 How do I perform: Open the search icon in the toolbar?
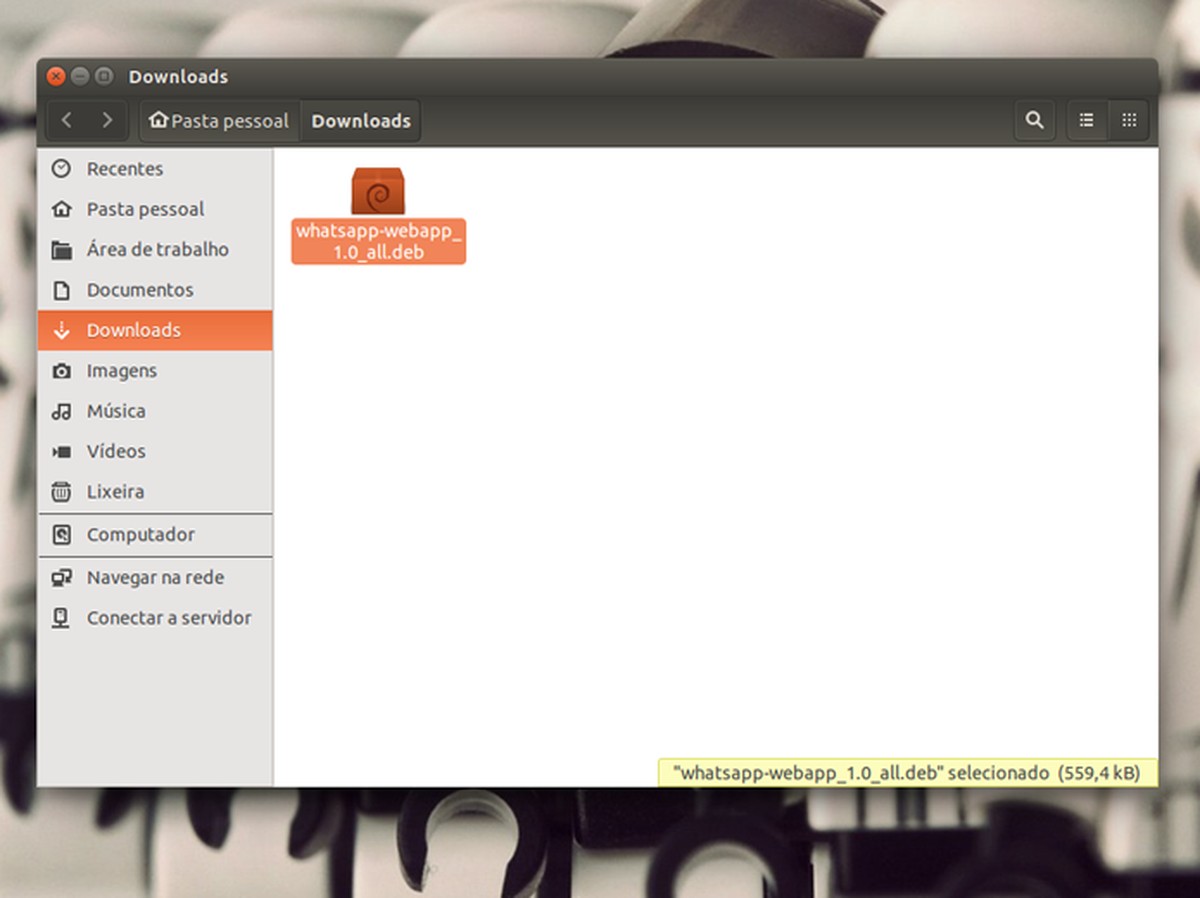[x=1034, y=120]
